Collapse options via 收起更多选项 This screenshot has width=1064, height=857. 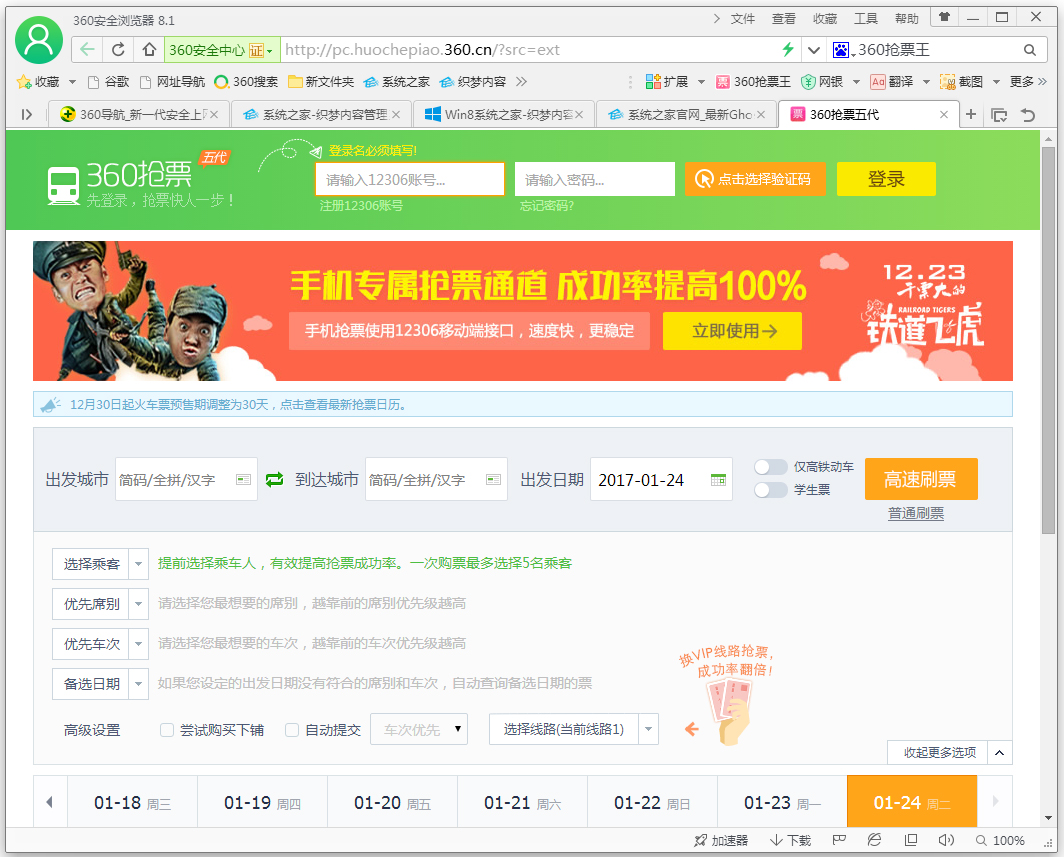[x=949, y=753]
